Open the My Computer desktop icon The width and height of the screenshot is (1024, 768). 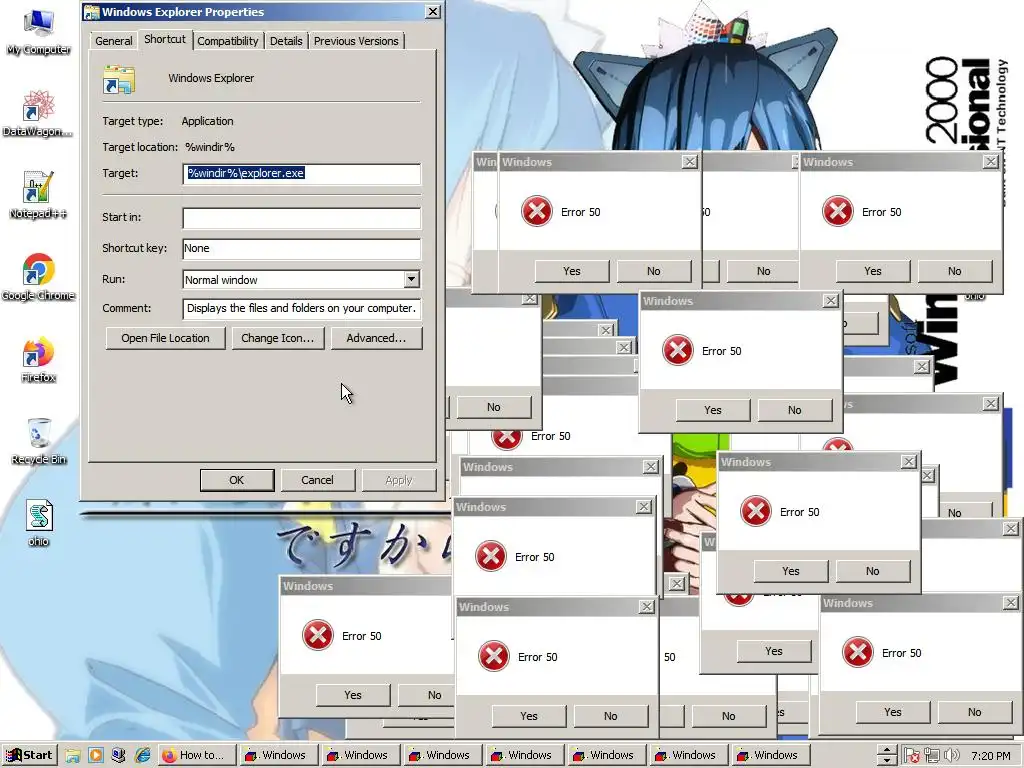click(38, 31)
